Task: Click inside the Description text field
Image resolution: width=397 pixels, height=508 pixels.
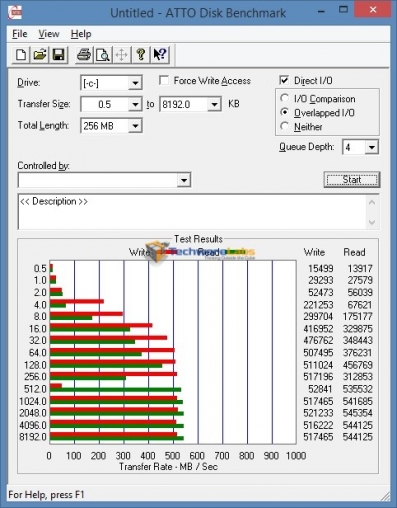Action: coord(193,212)
